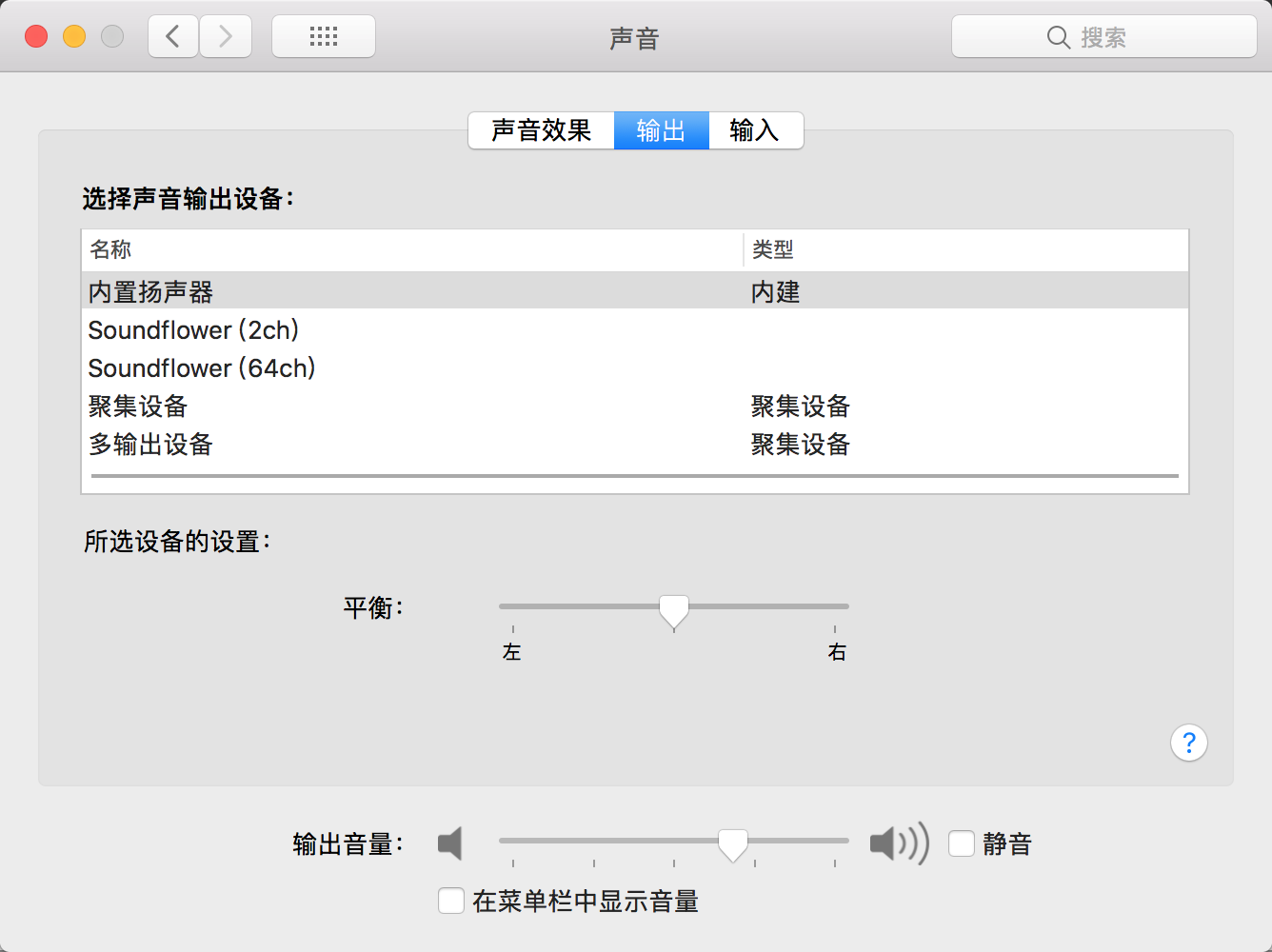The width and height of the screenshot is (1272, 952).
Task: Show all preferences grid button
Action: (x=324, y=37)
